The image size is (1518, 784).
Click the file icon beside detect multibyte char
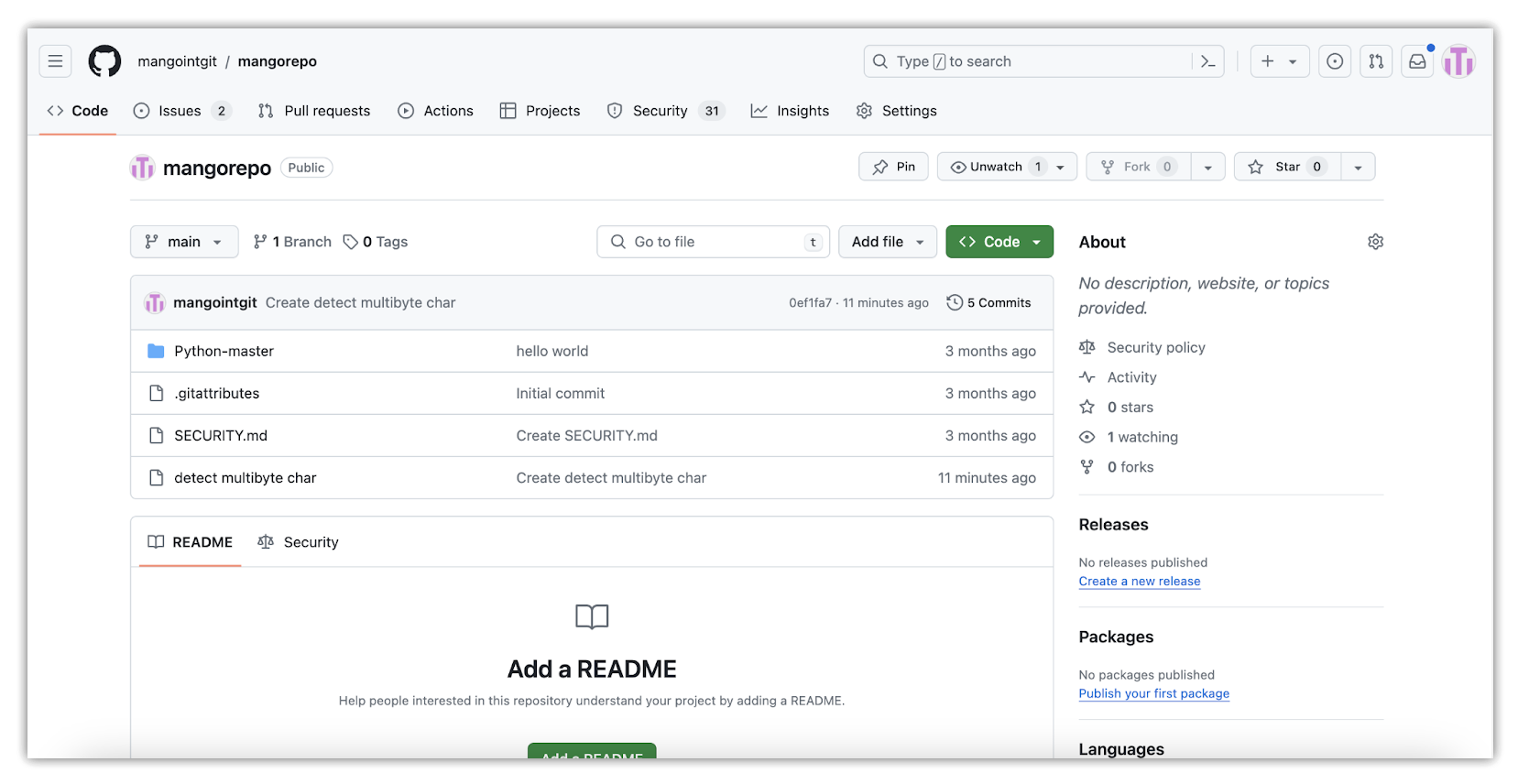tap(156, 477)
